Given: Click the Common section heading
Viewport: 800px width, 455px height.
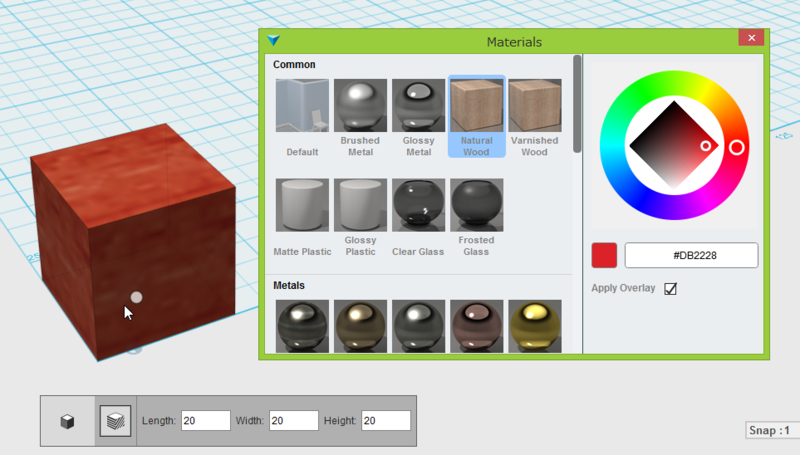Looking at the screenshot, I should click(x=294, y=65).
